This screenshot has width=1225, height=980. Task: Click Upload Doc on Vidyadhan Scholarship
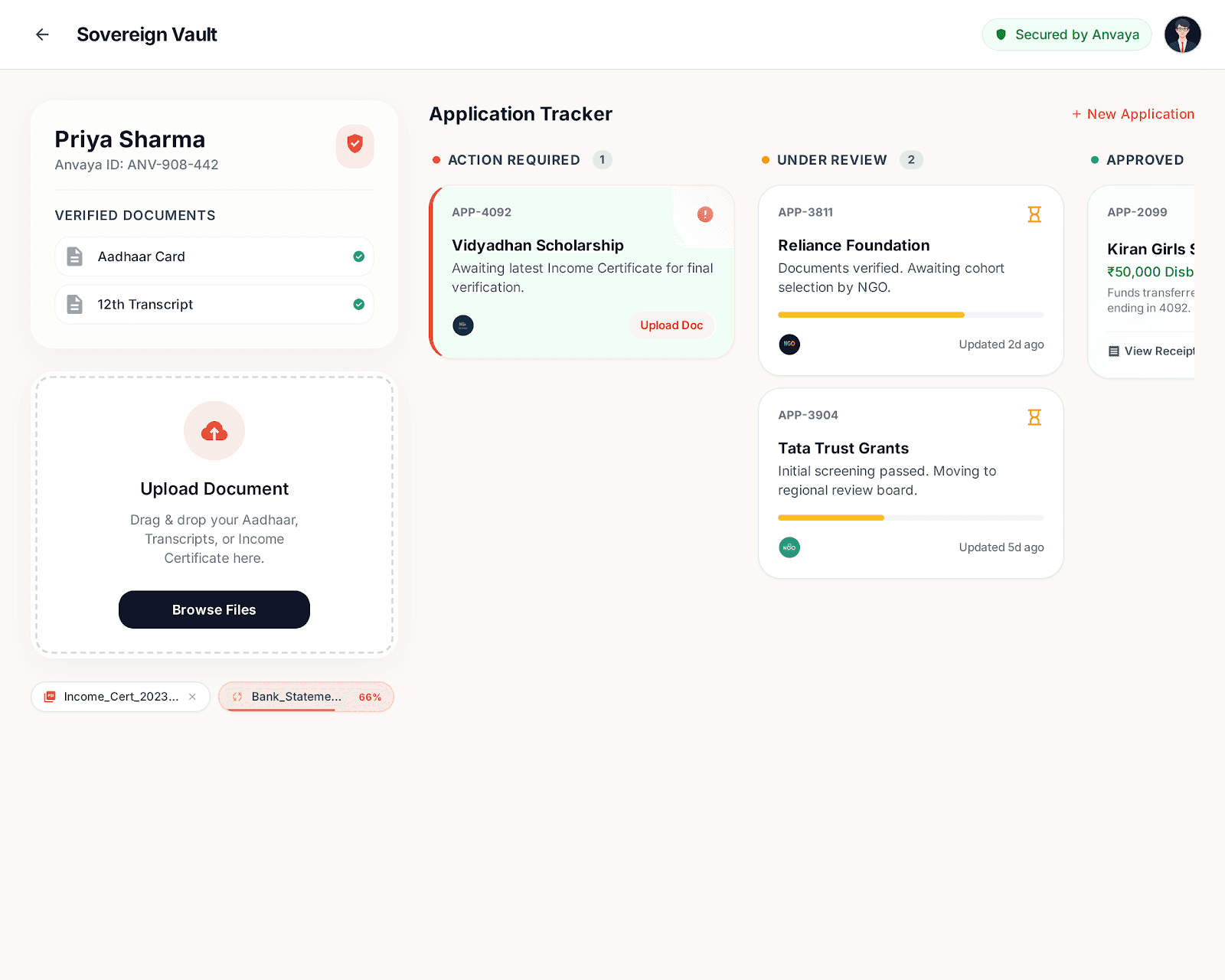(x=671, y=325)
